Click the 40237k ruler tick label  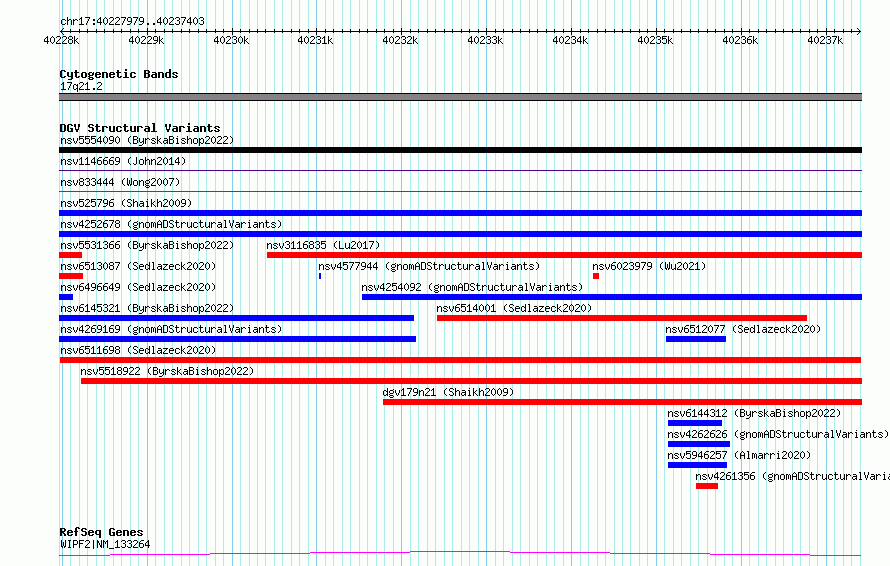tap(825, 40)
